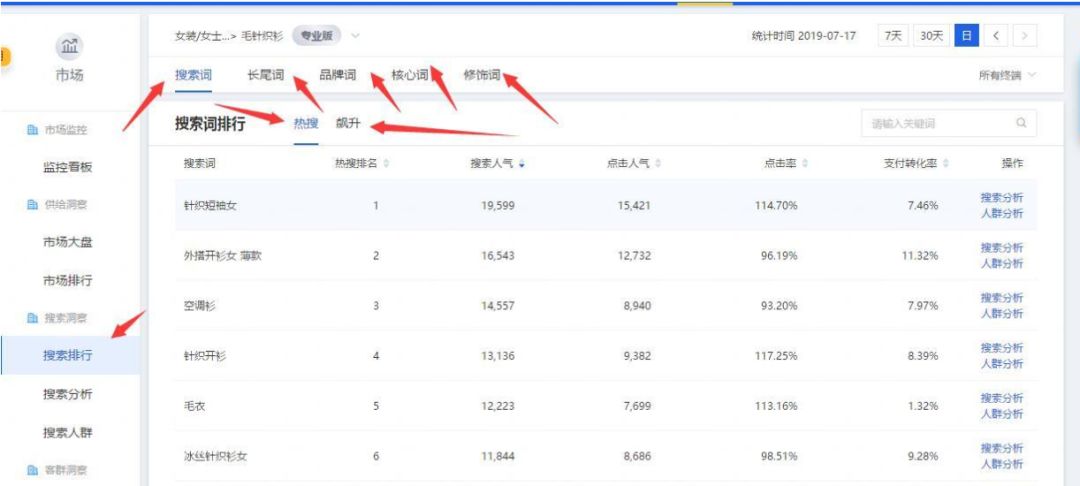
Task: Sort by 点击率 column arrows
Action: click(804, 164)
